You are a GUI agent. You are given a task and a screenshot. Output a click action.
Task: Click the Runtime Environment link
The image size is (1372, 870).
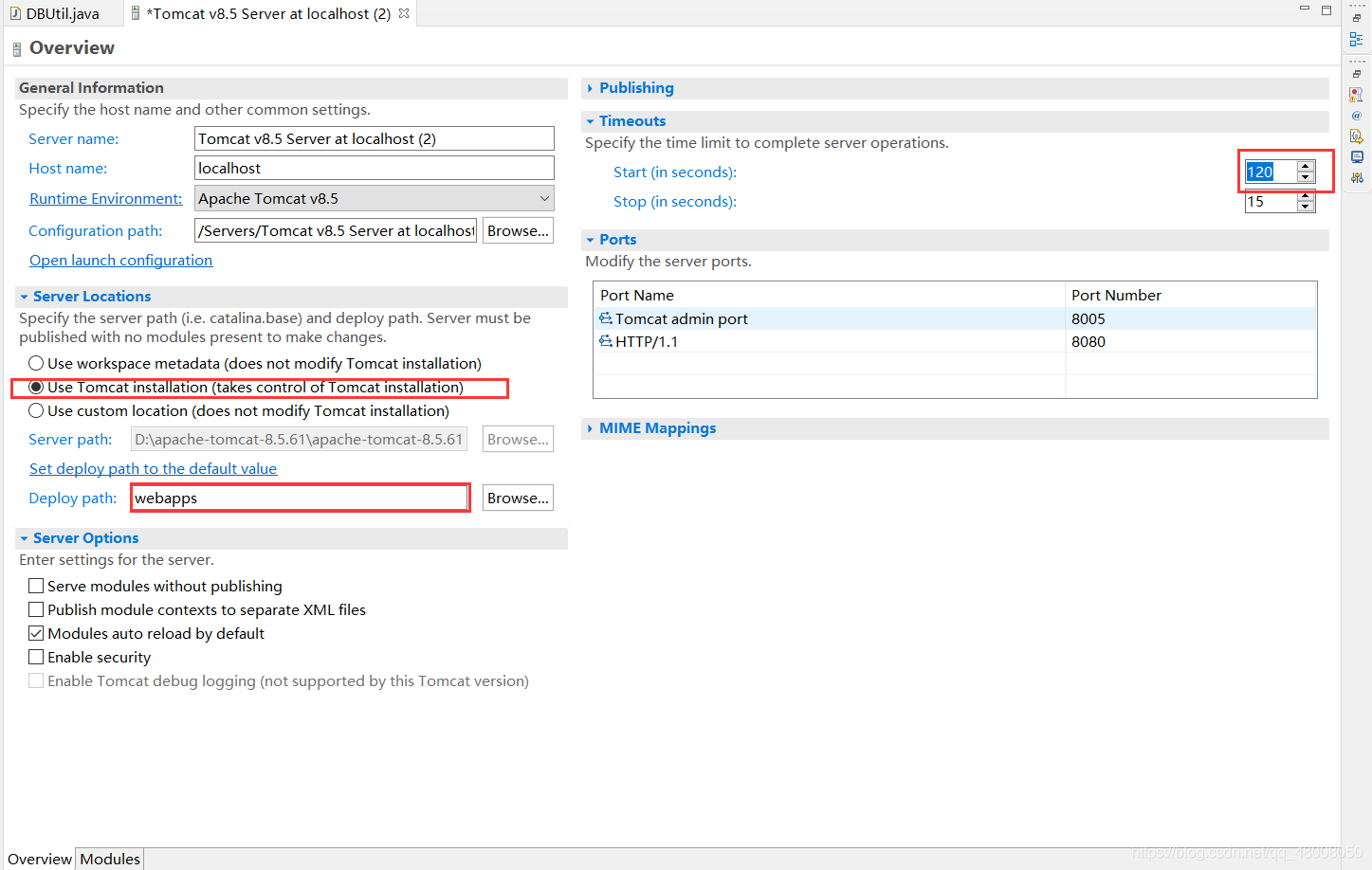[105, 198]
